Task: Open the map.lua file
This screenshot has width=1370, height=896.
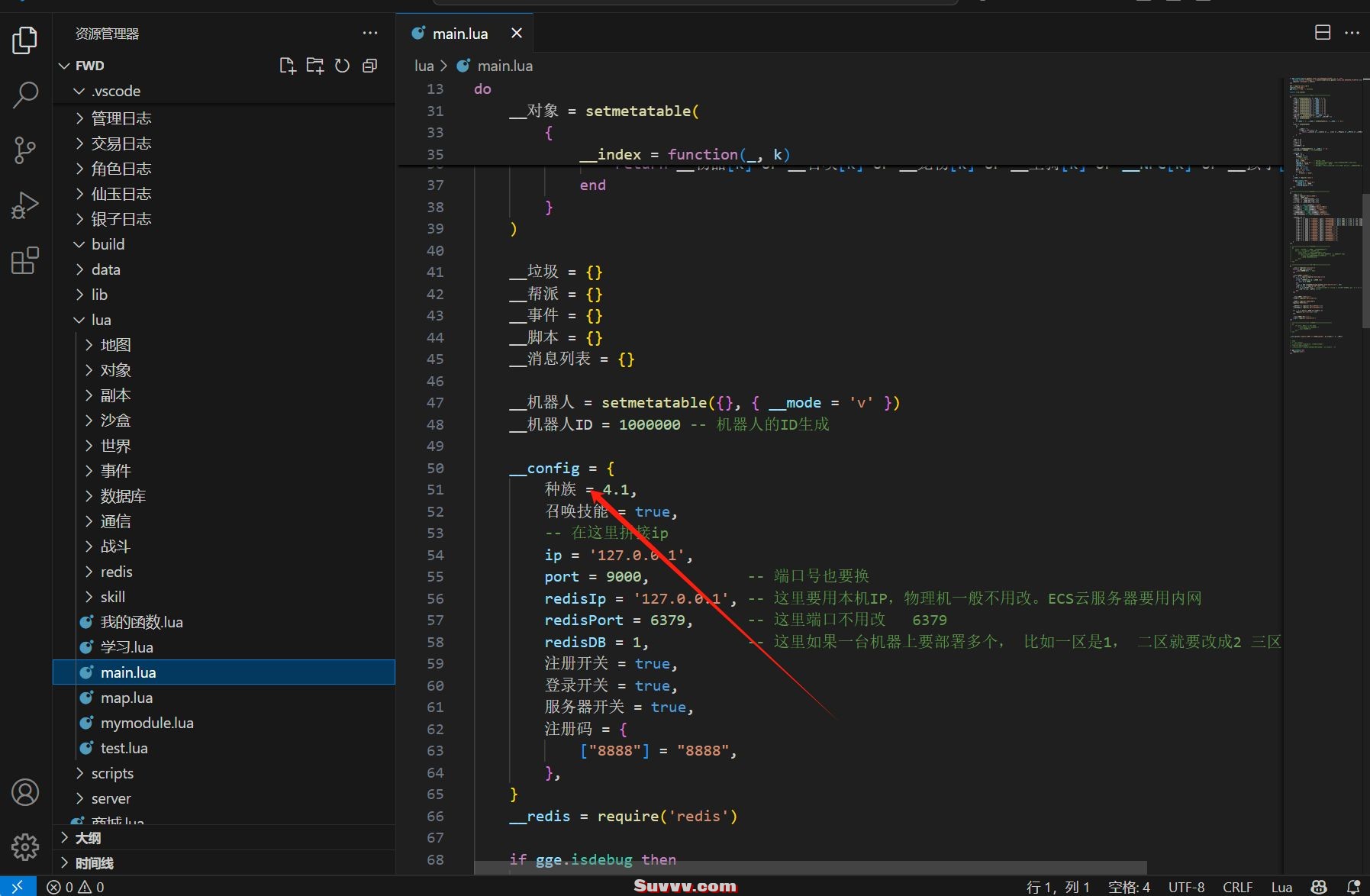Action: point(224,698)
